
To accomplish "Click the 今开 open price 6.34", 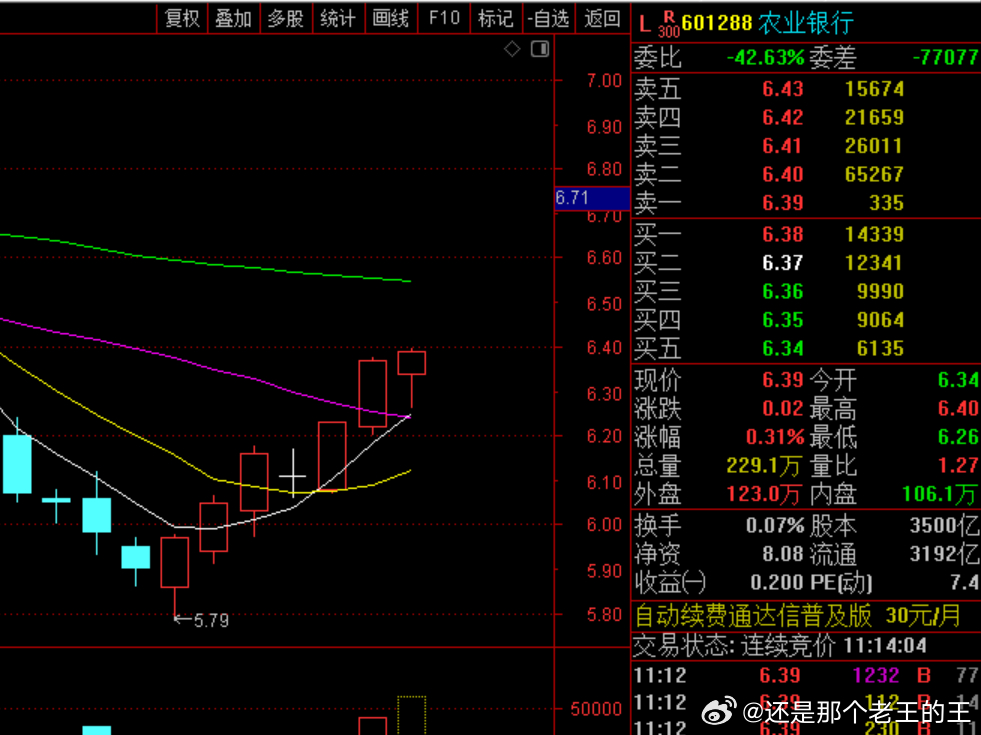I will coord(958,380).
